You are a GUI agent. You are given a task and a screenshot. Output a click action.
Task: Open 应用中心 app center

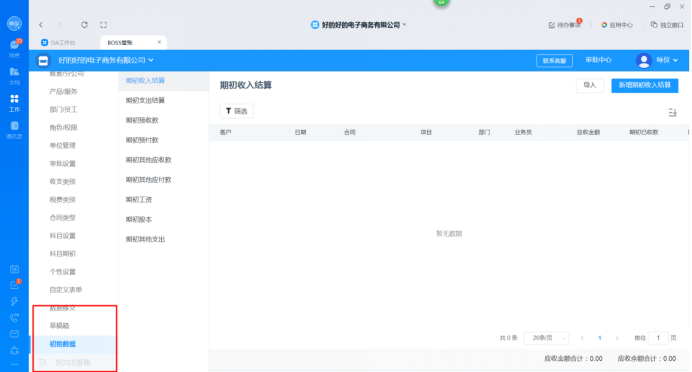(617, 25)
